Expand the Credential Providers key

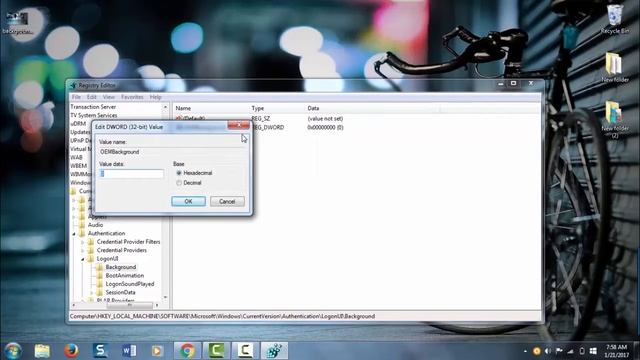point(83,251)
